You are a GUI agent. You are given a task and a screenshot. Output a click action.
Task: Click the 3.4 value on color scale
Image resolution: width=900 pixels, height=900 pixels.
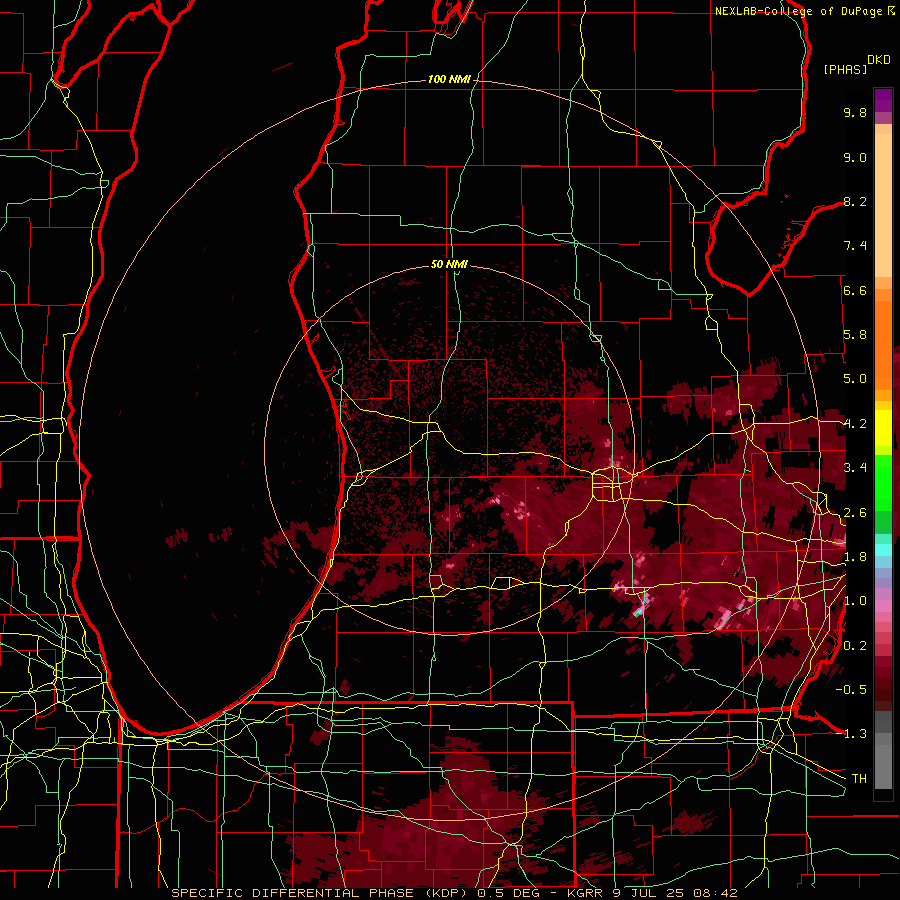coord(855,468)
